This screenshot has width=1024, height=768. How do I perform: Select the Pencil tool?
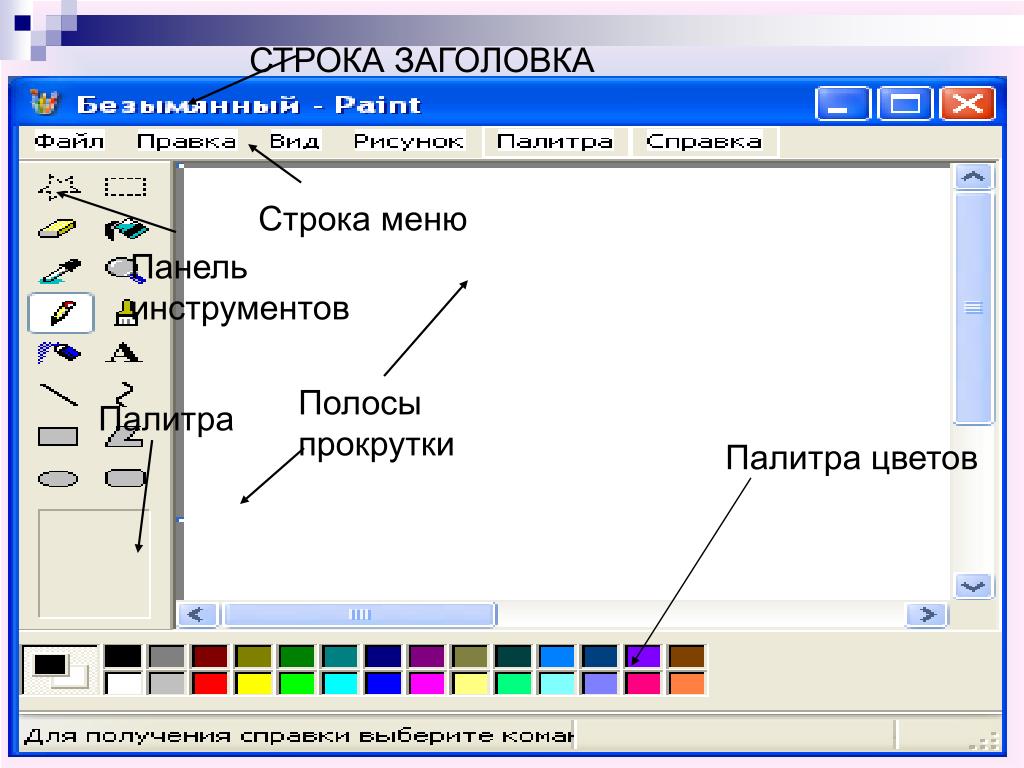tap(61, 313)
